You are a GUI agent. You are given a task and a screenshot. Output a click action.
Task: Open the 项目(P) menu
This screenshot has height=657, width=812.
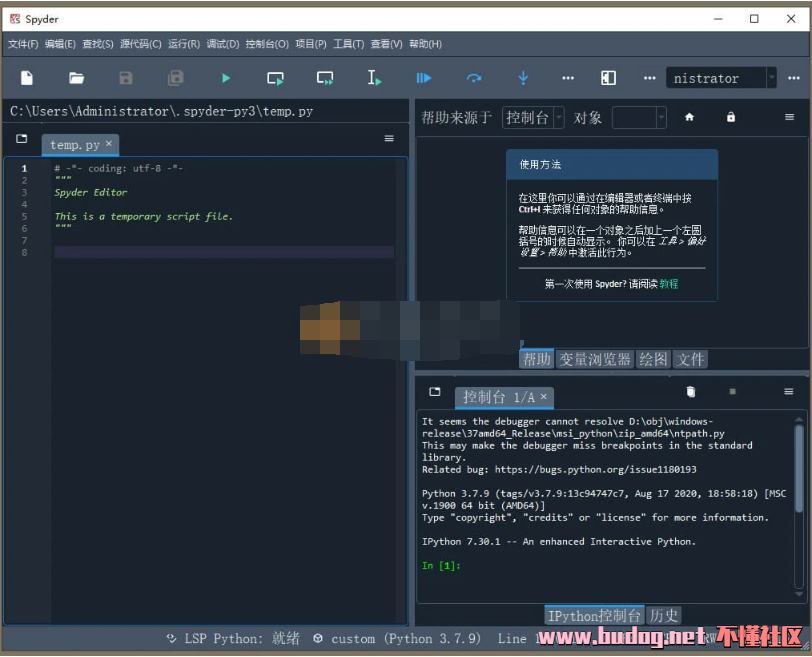click(311, 44)
